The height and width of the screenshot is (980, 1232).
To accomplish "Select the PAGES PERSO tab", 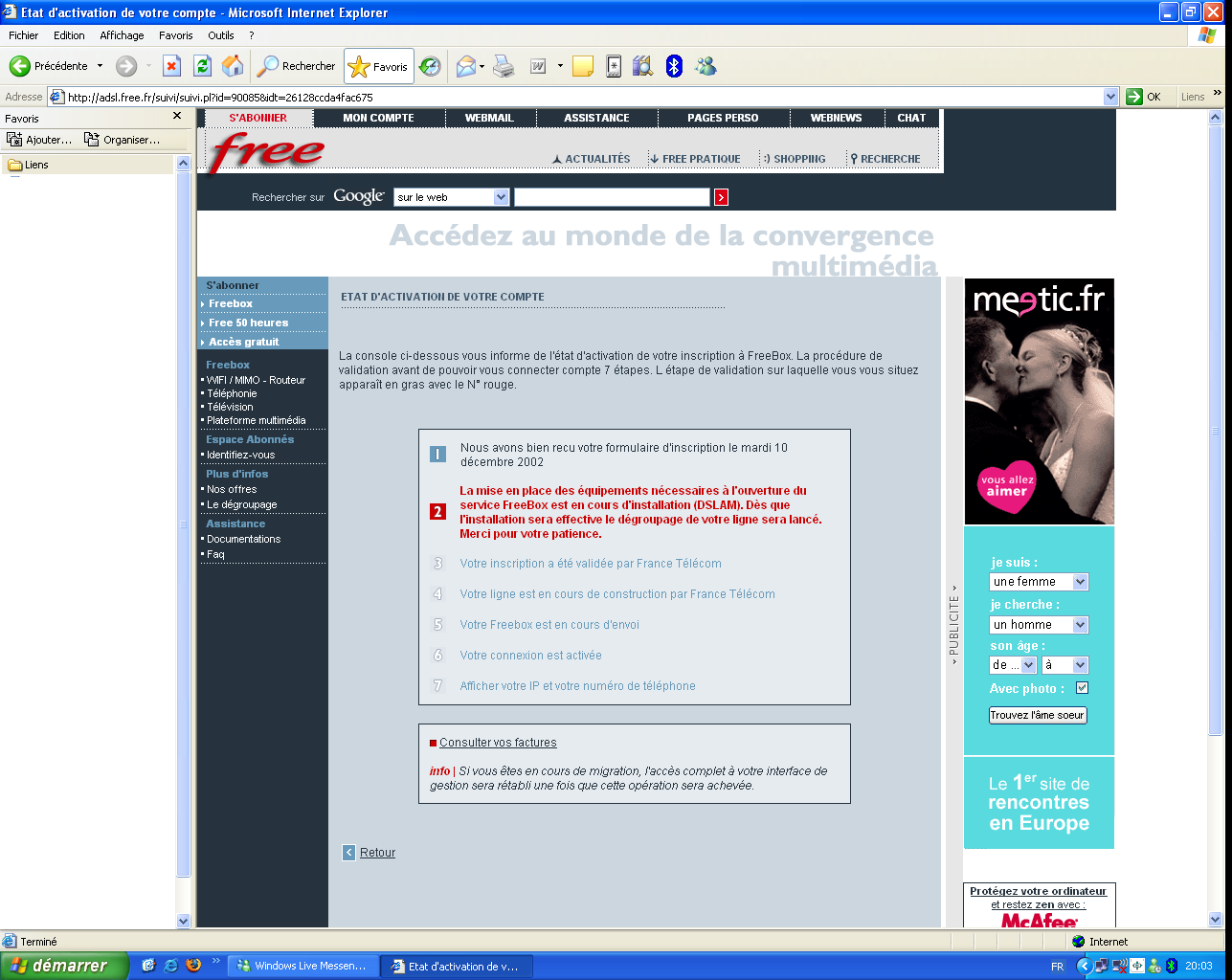I will click(x=723, y=118).
